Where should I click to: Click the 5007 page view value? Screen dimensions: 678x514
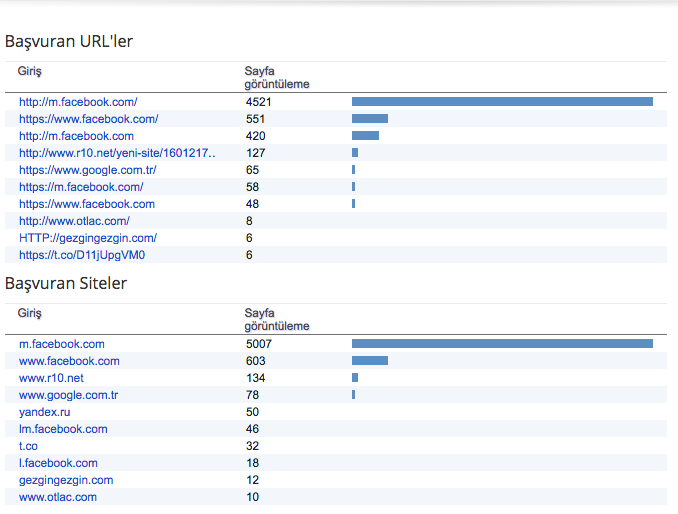pos(259,344)
